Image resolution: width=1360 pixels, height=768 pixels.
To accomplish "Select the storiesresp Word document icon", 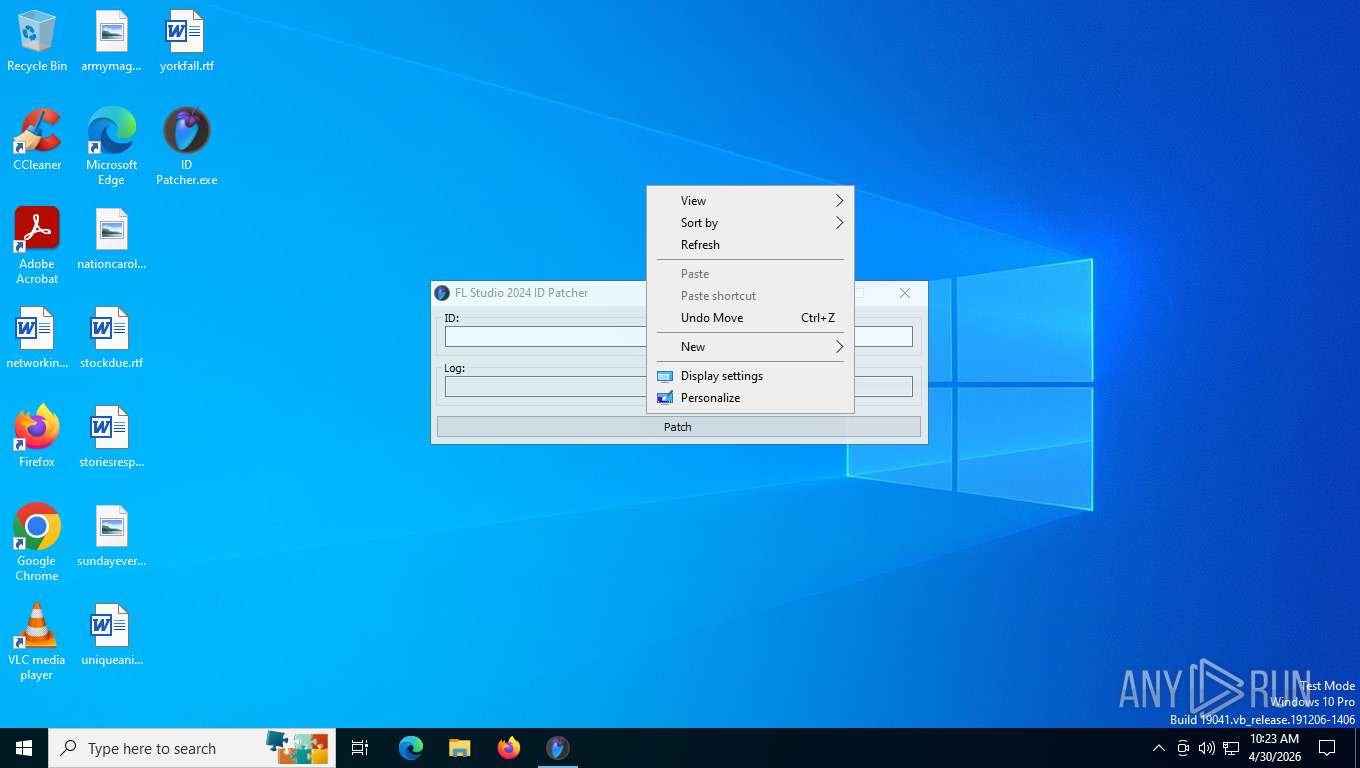I will [111, 437].
